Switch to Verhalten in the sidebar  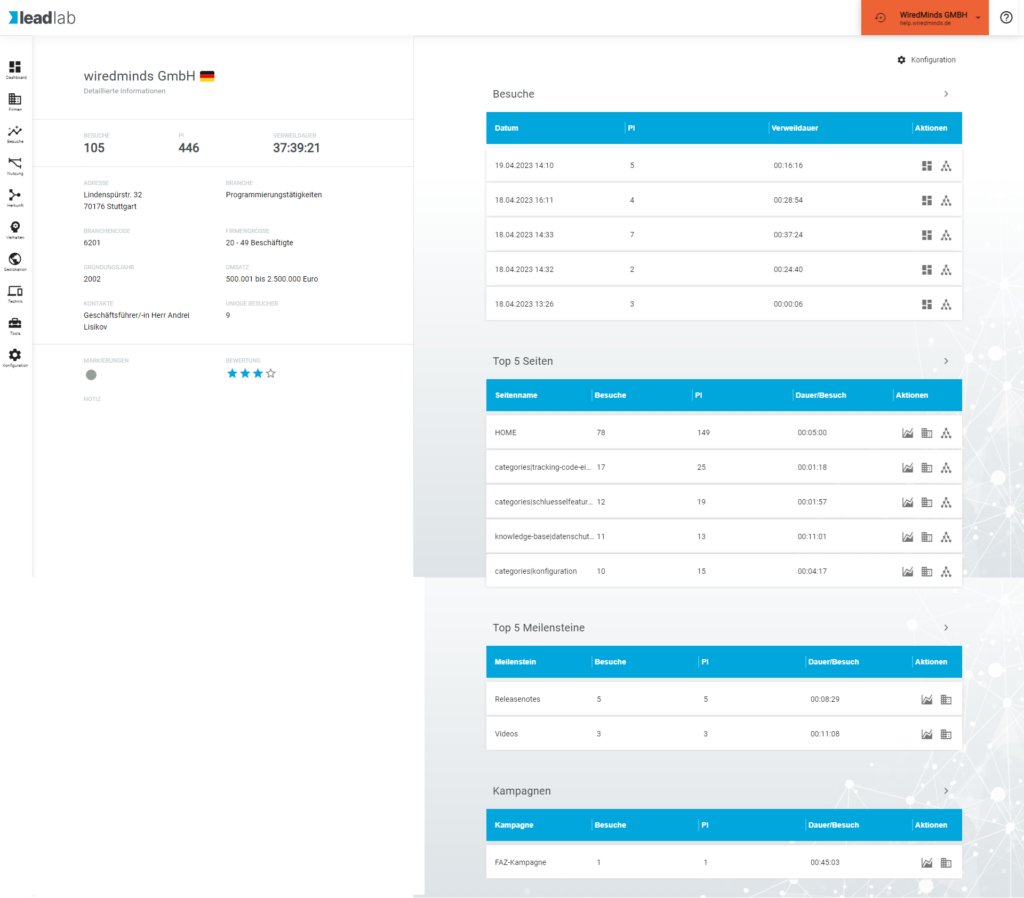(15, 229)
